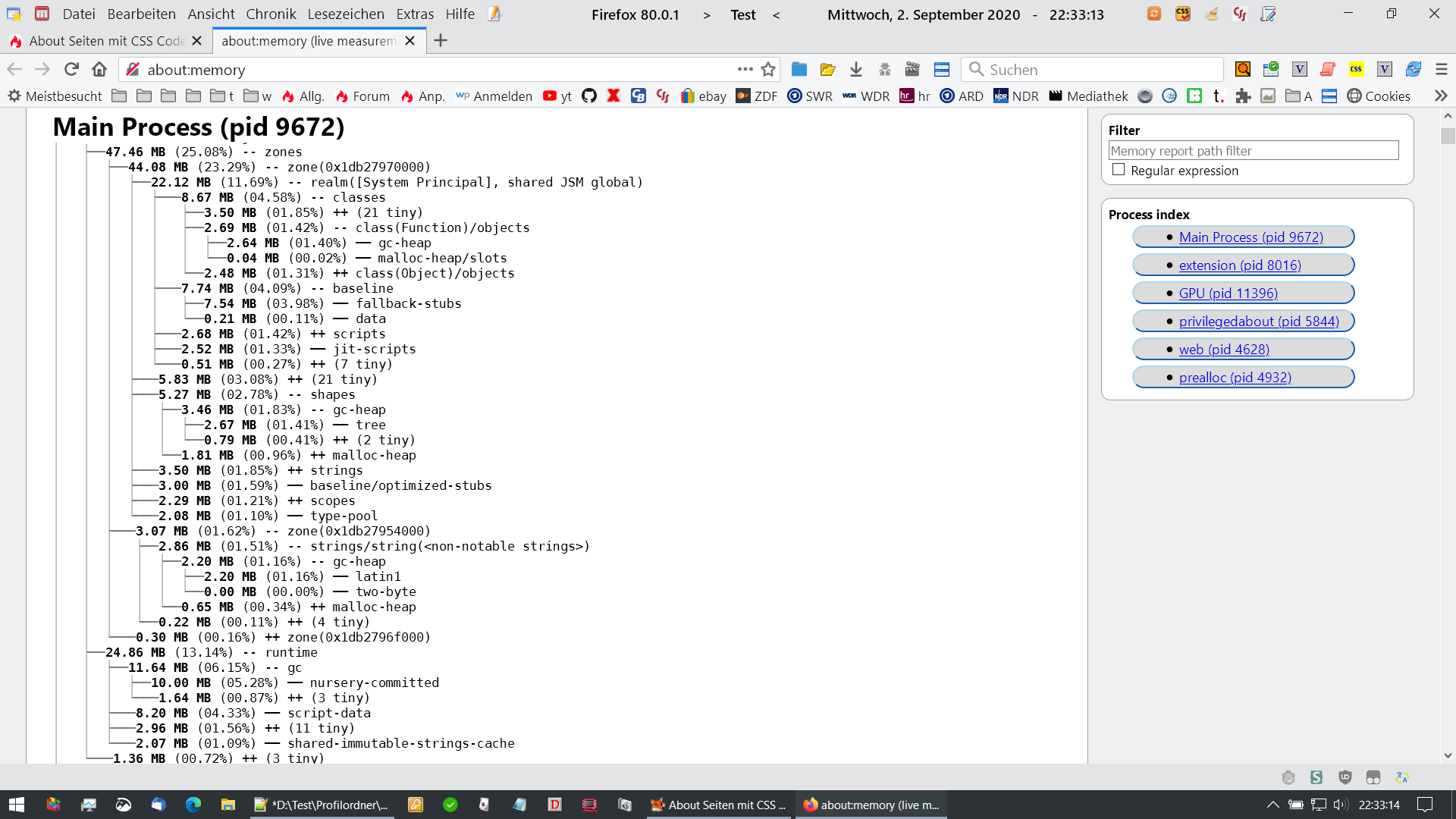Switch to About Seiten mit CSS tab
This screenshot has width=1456, height=819.
[x=99, y=41]
